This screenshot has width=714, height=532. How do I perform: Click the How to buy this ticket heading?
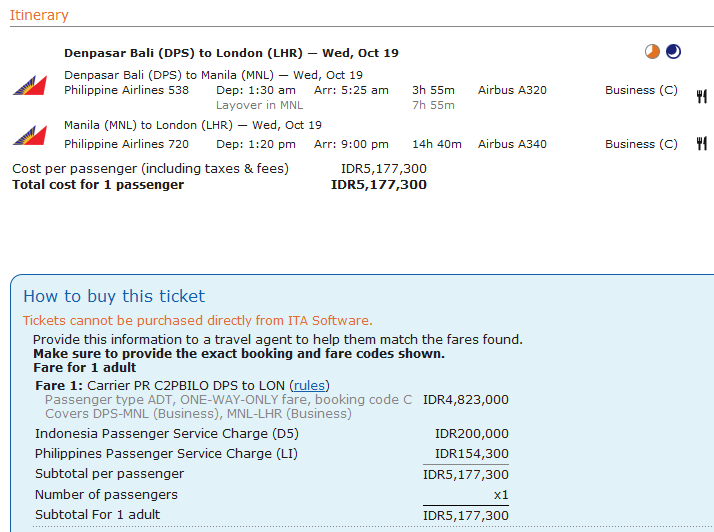114,297
